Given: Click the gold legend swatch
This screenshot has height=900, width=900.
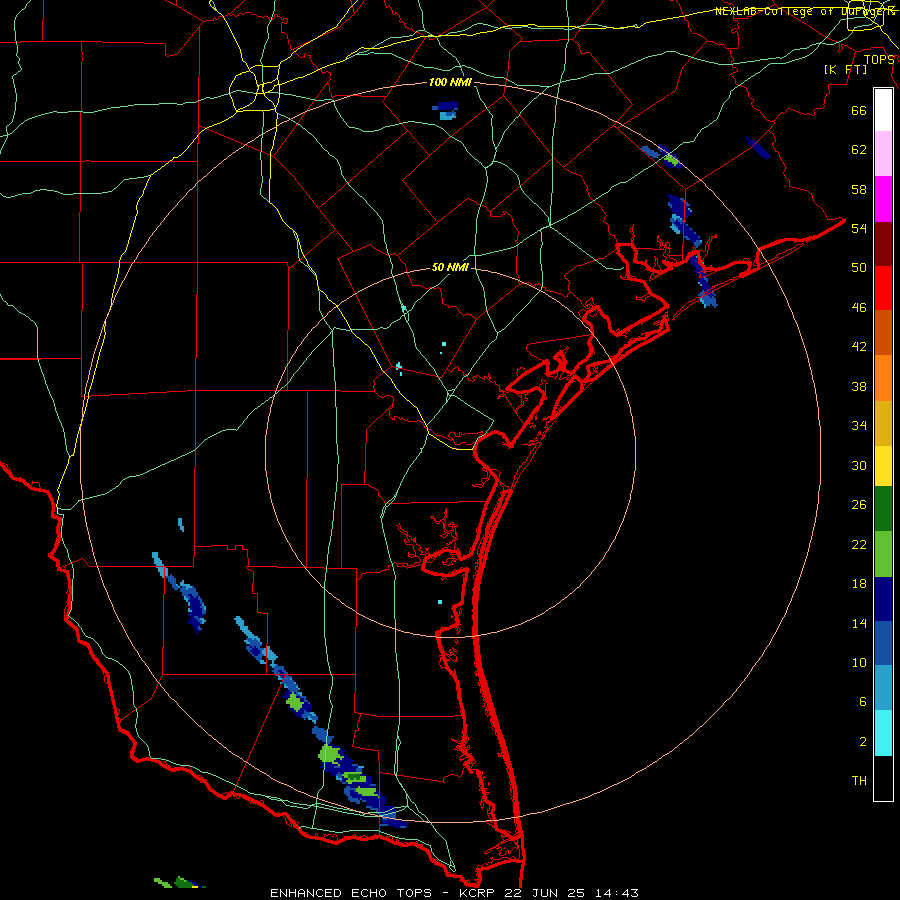Looking at the screenshot, I should [x=883, y=423].
